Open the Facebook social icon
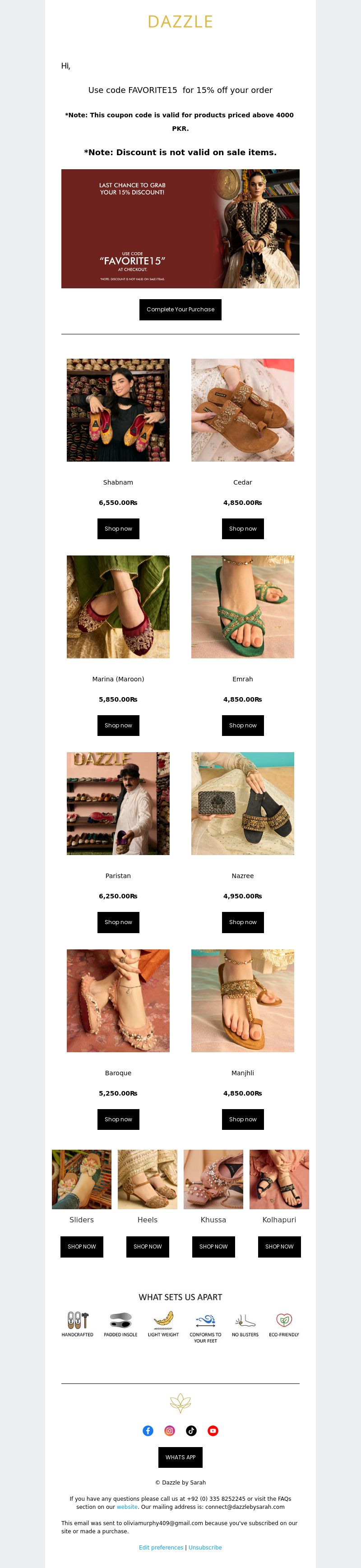Image resolution: width=361 pixels, height=1568 pixels. [x=148, y=1430]
